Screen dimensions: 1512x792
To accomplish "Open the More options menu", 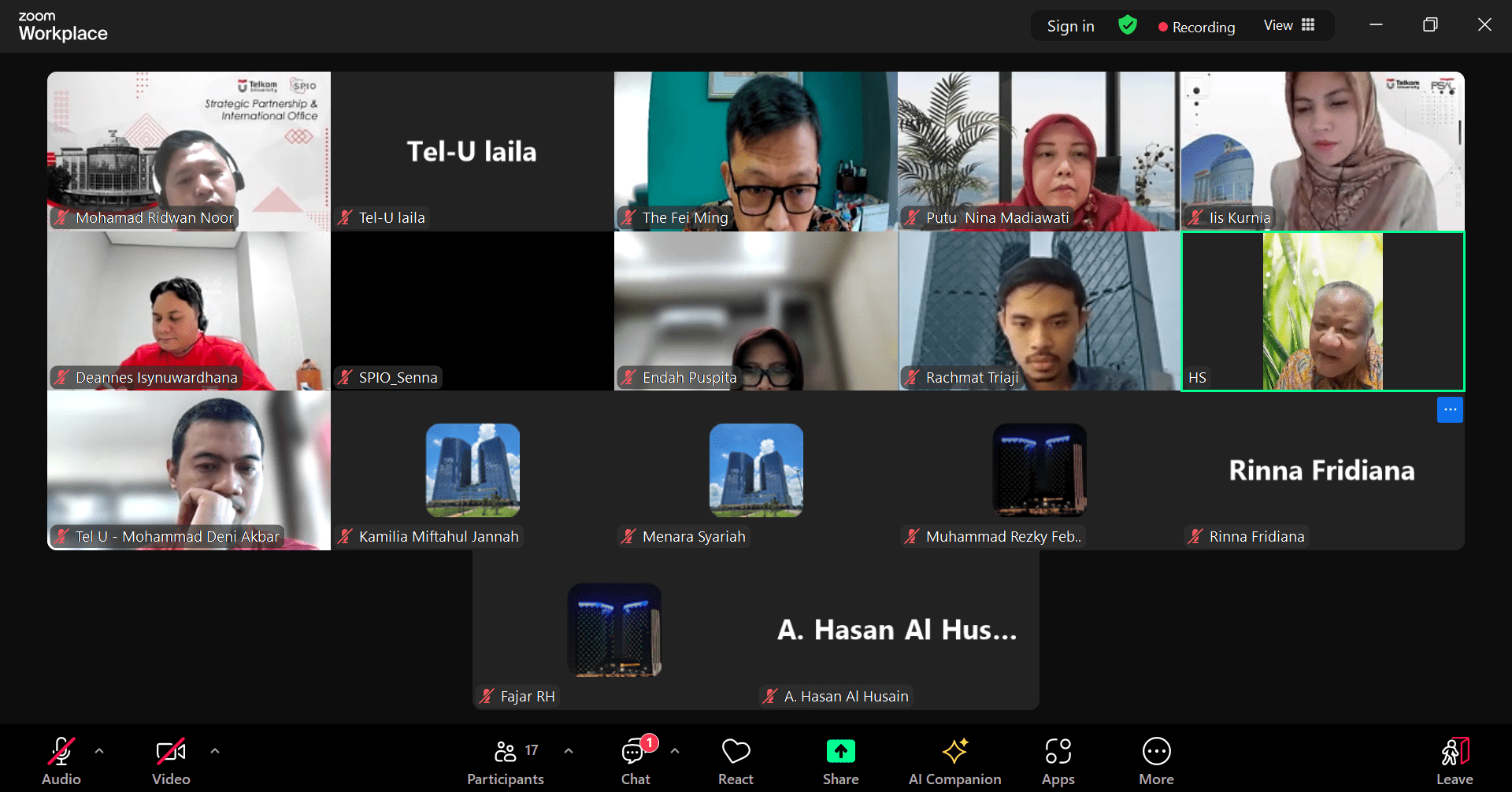I will point(1156,760).
